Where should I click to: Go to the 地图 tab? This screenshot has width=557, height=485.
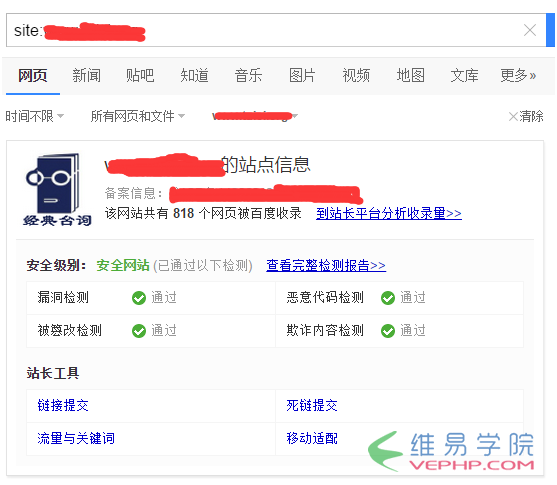(410, 75)
